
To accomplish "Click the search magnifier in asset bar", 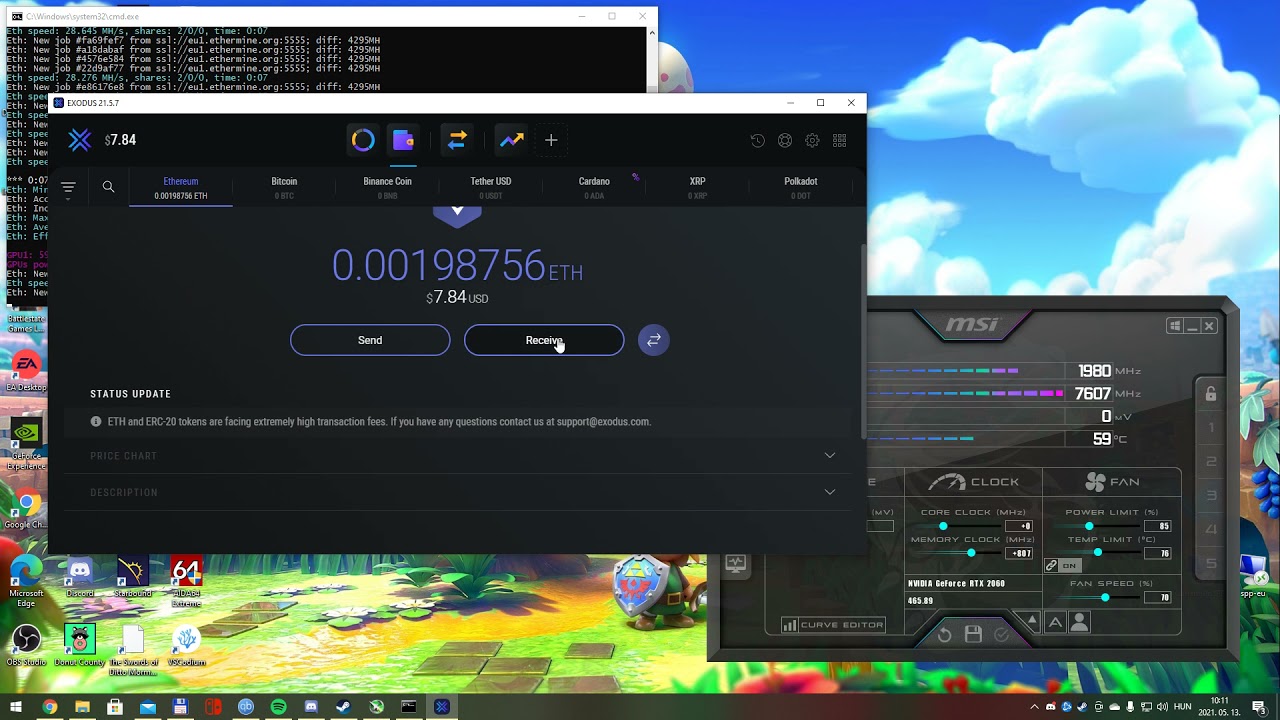I will pos(108,187).
